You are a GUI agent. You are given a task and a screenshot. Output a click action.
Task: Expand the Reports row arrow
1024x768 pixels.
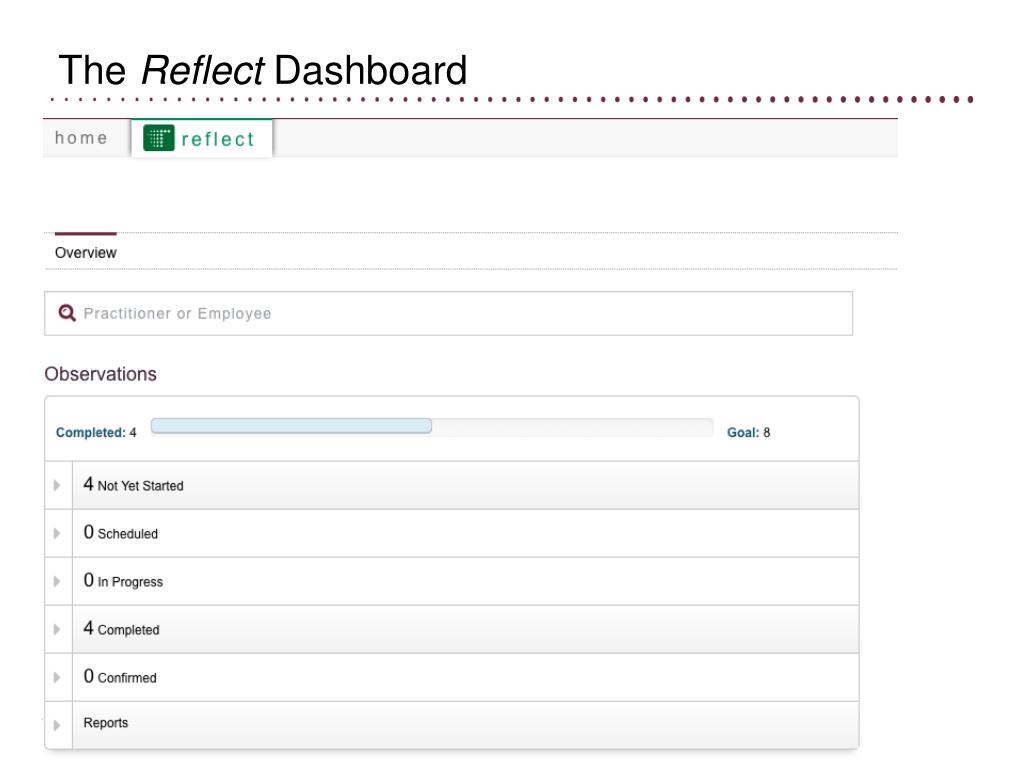tap(57, 725)
